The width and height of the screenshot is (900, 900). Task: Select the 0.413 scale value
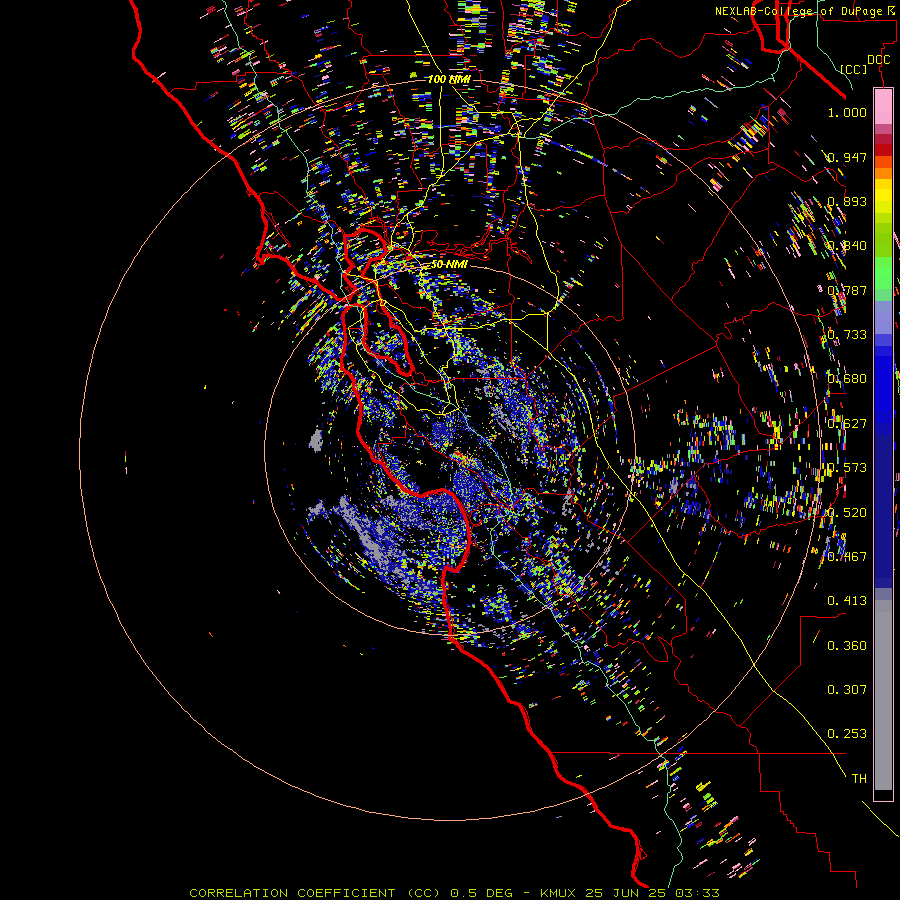[847, 601]
